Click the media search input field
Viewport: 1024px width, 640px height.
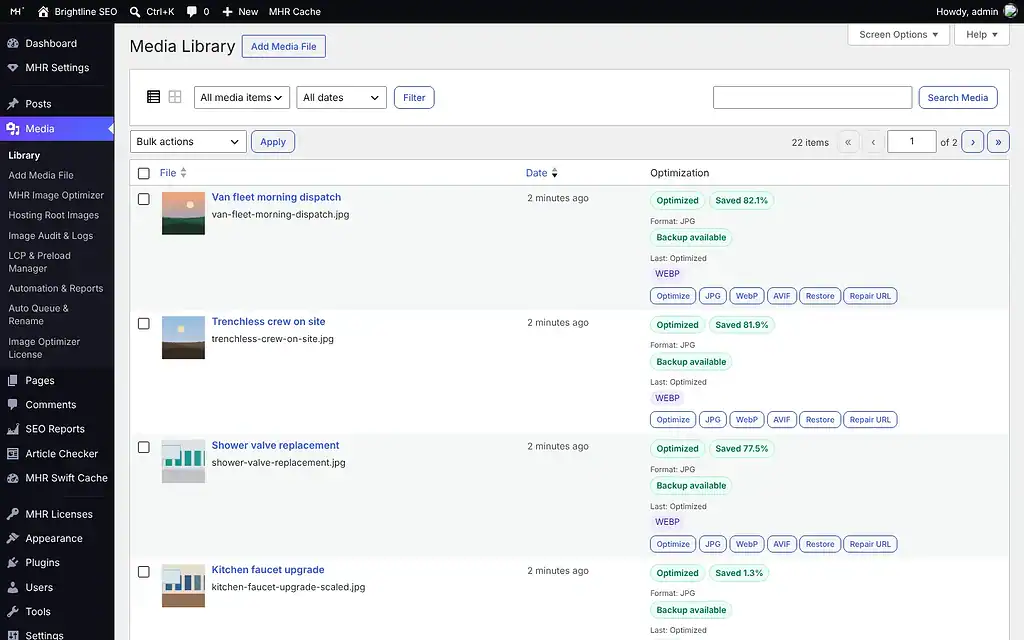812,97
